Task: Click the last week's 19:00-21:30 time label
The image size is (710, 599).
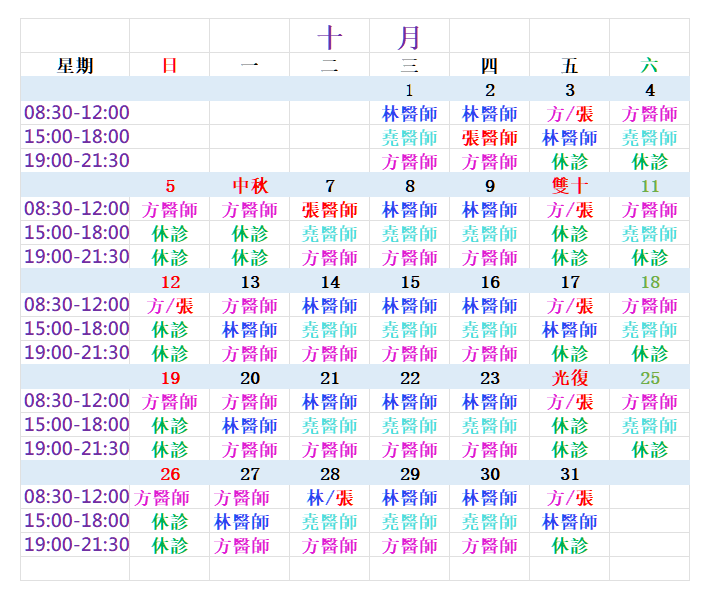Action: [77, 545]
